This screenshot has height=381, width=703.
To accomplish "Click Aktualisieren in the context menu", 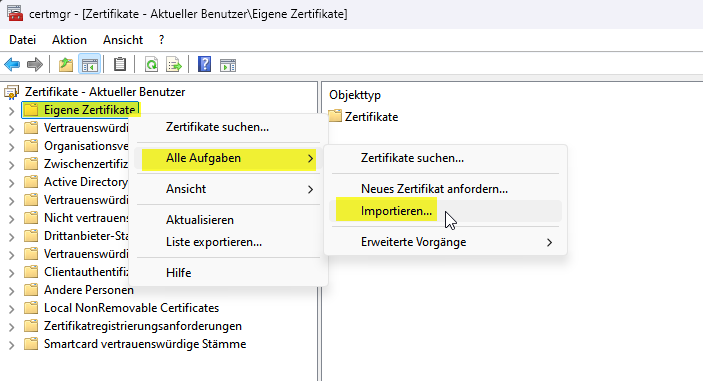I will pyautogui.click(x=200, y=220).
